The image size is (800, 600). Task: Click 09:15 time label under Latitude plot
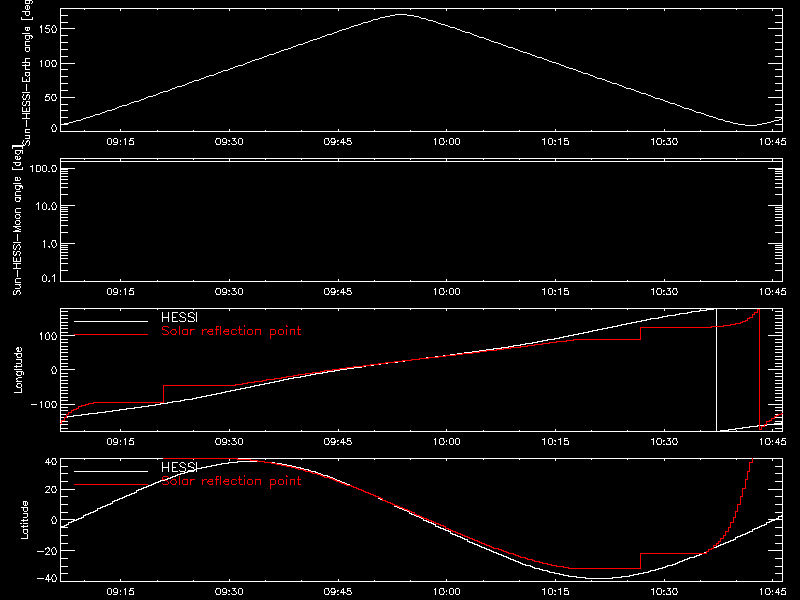pos(120,592)
